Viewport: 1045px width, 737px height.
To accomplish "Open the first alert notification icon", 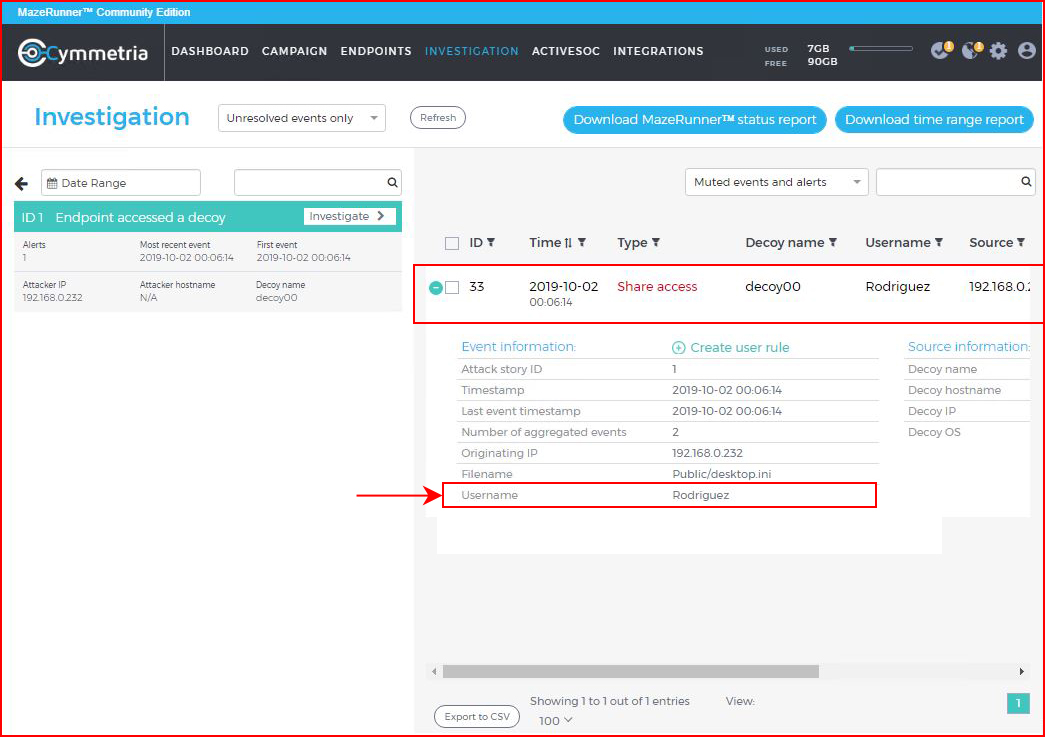I will coord(941,50).
